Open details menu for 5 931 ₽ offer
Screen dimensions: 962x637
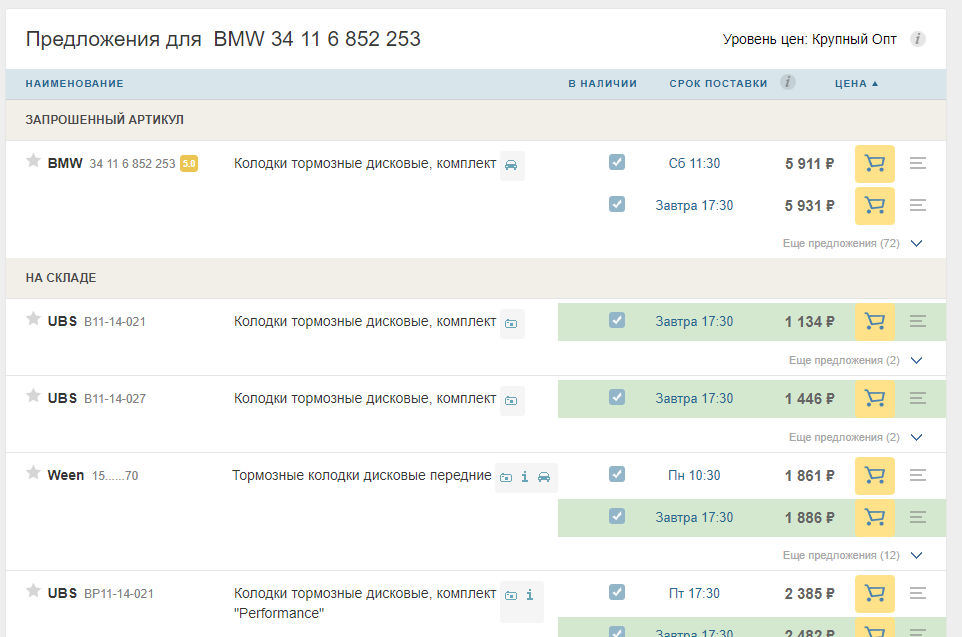point(918,205)
